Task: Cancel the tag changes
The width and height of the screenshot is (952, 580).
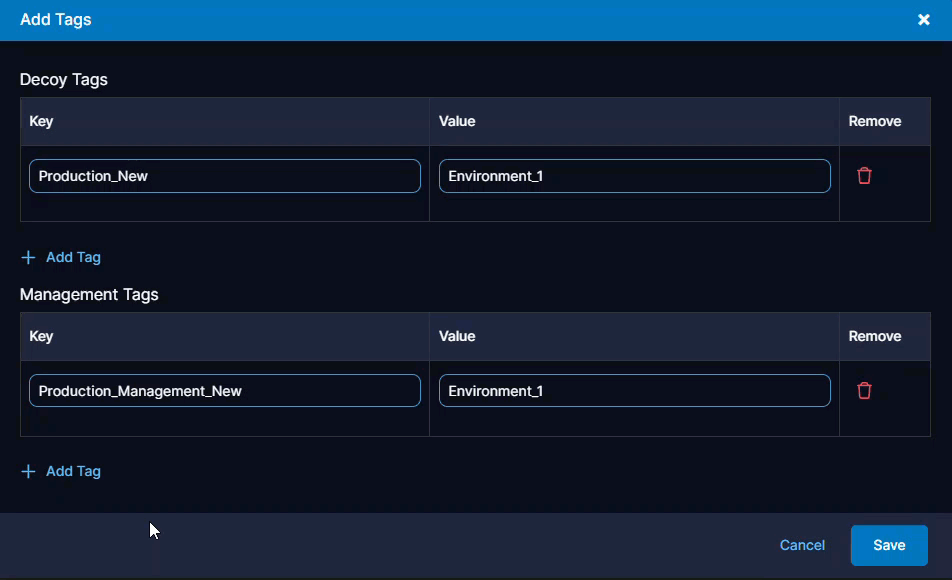Action: point(802,545)
